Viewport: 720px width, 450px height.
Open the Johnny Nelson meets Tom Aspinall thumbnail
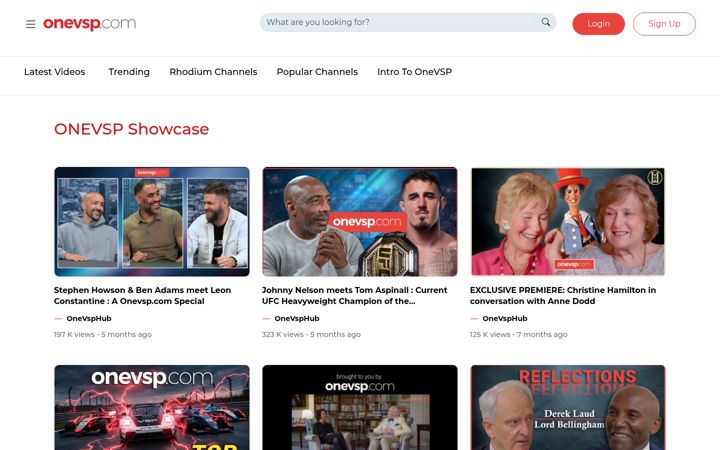pyautogui.click(x=360, y=222)
